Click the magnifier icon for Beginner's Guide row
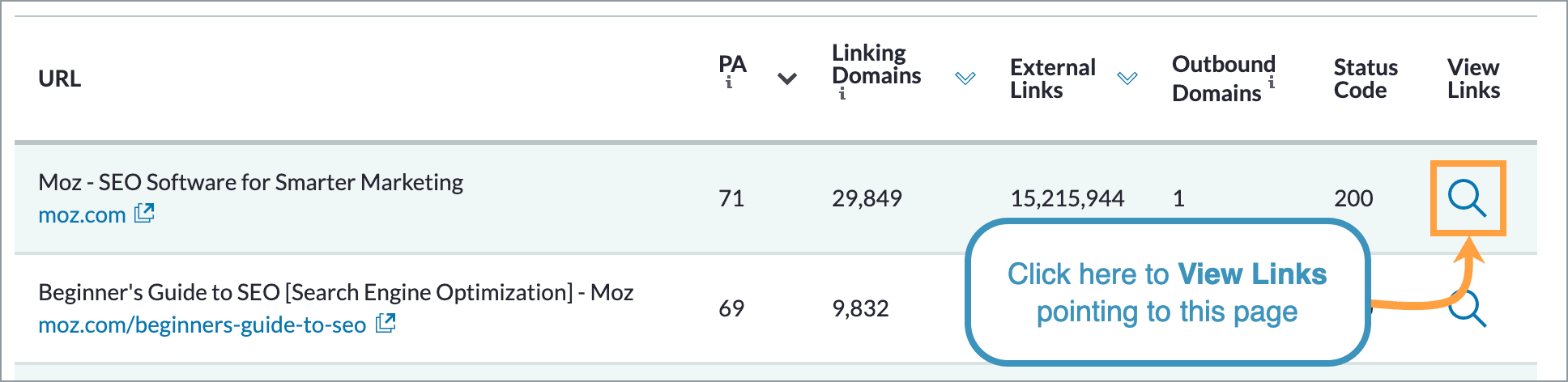Viewport: 1568px width, 382px height. [1470, 308]
